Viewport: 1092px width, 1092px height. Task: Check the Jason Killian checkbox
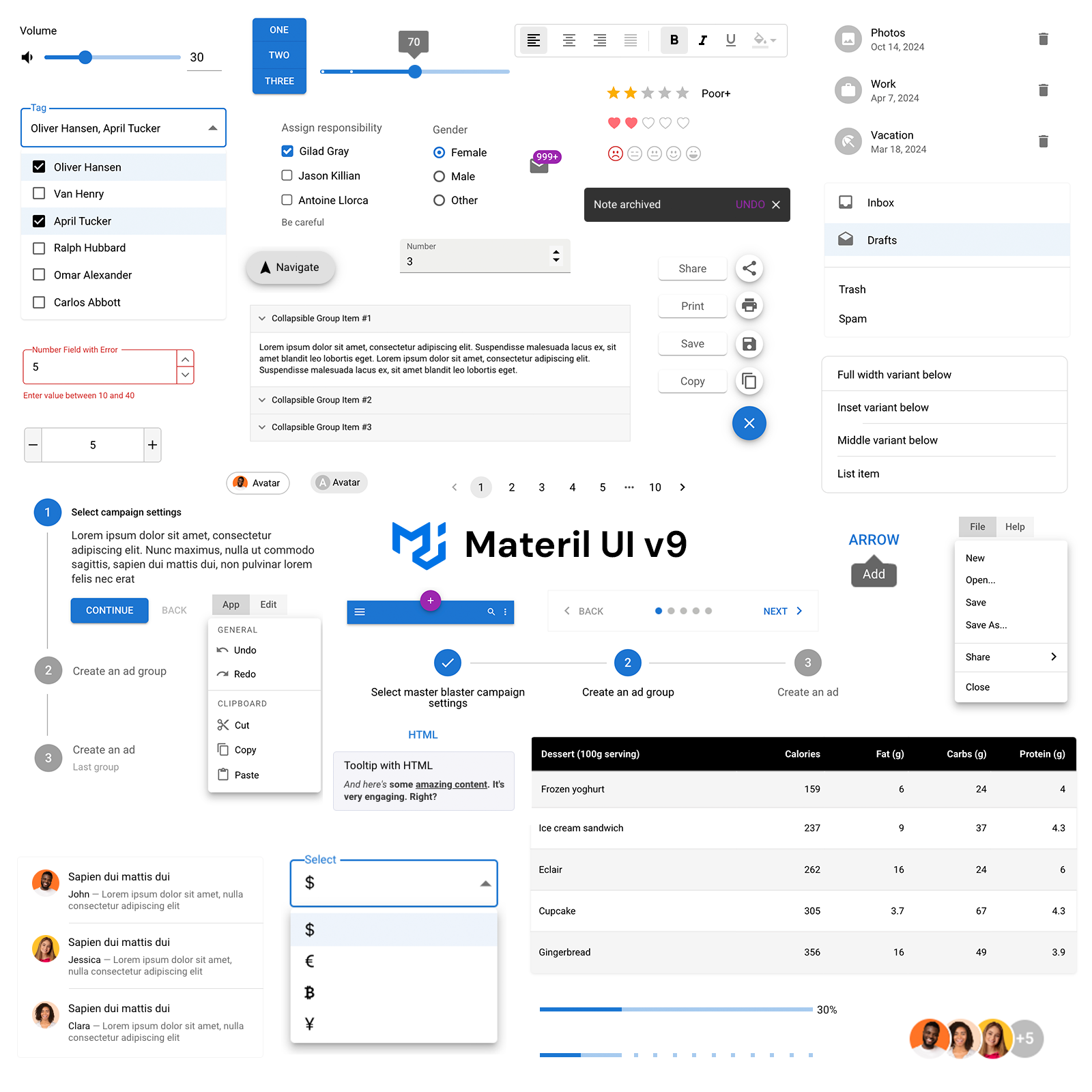click(x=287, y=175)
